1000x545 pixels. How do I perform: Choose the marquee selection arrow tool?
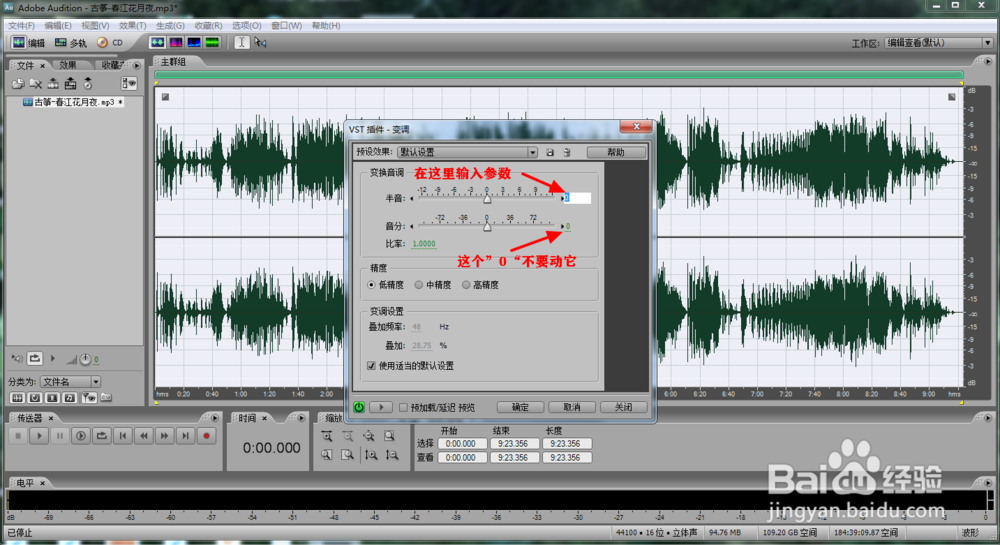pos(260,43)
